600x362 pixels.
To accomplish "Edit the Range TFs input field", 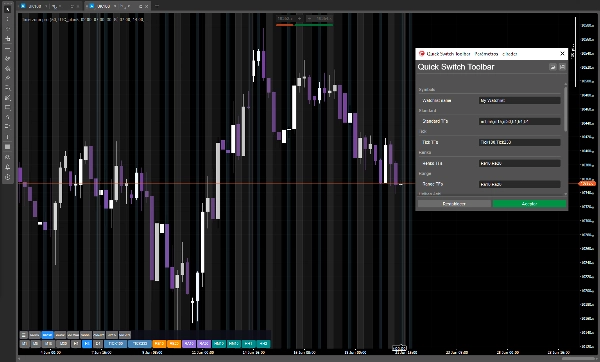I will 520,184.
